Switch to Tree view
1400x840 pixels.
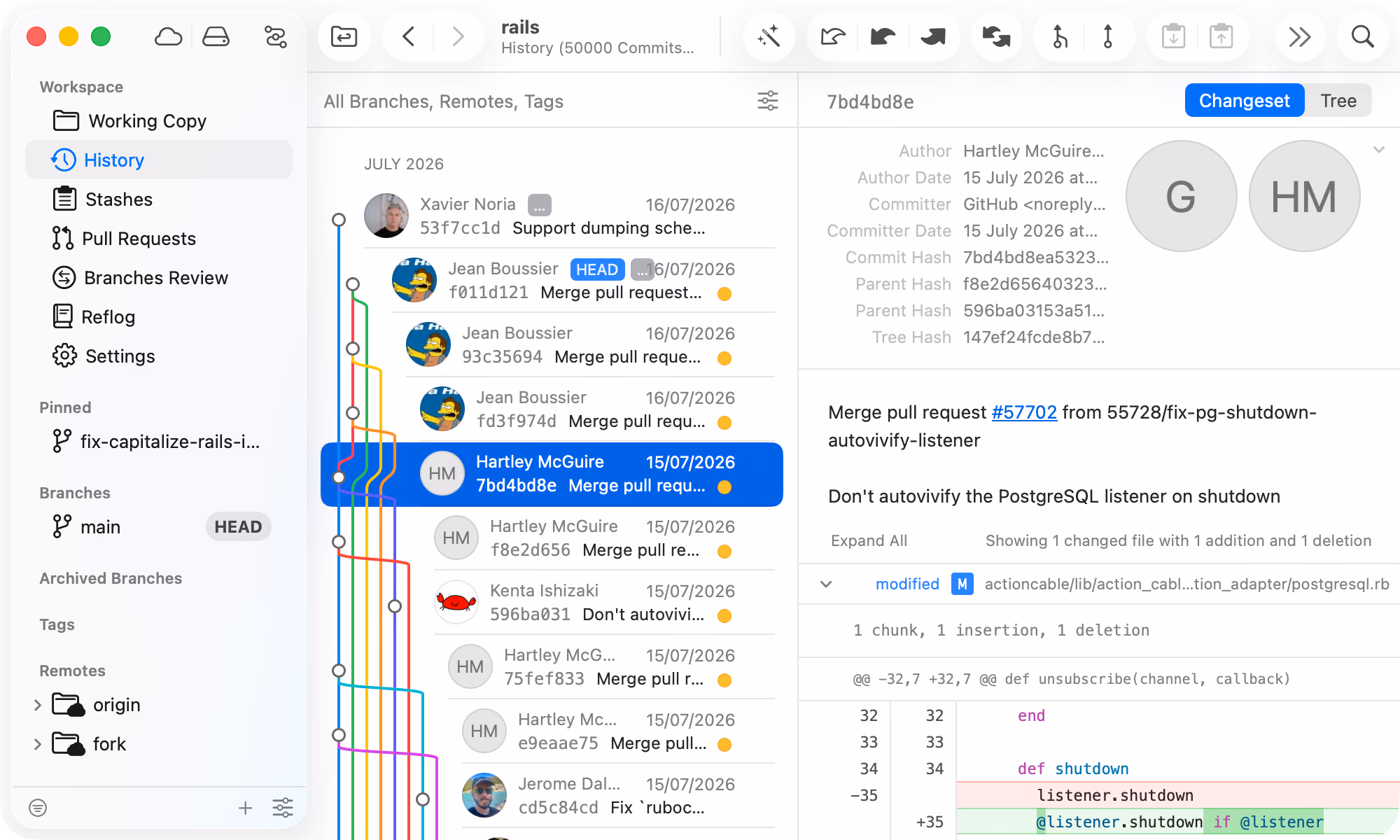1338,101
